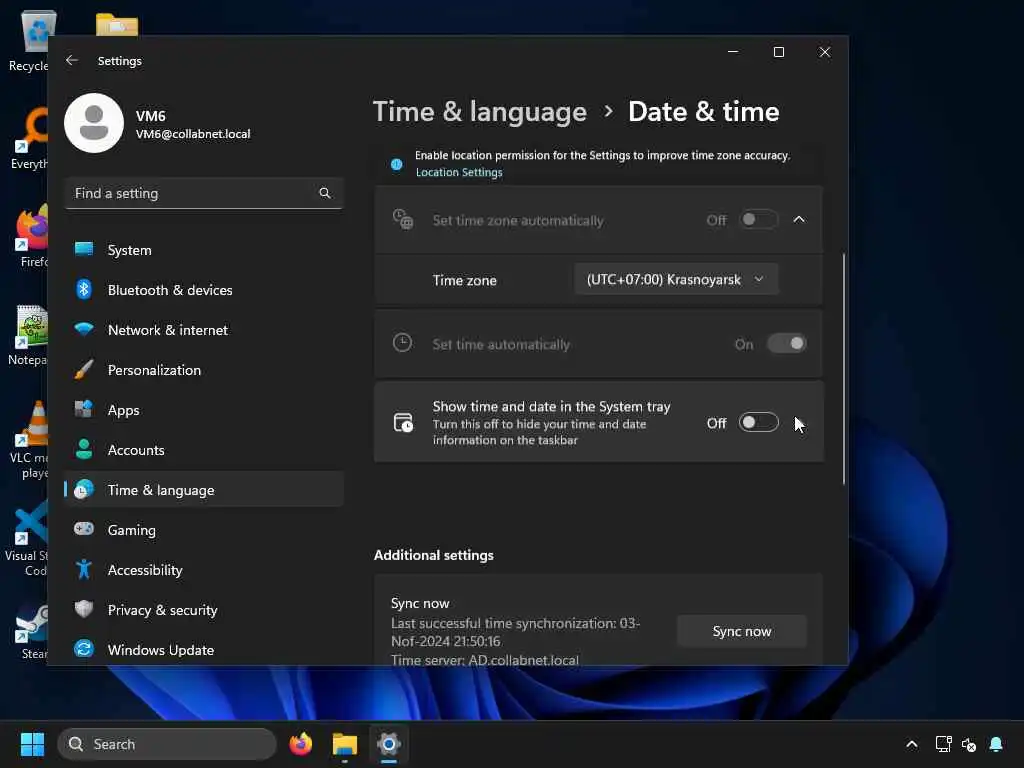
Task: Open Accounts settings category
Action: (204, 449)
